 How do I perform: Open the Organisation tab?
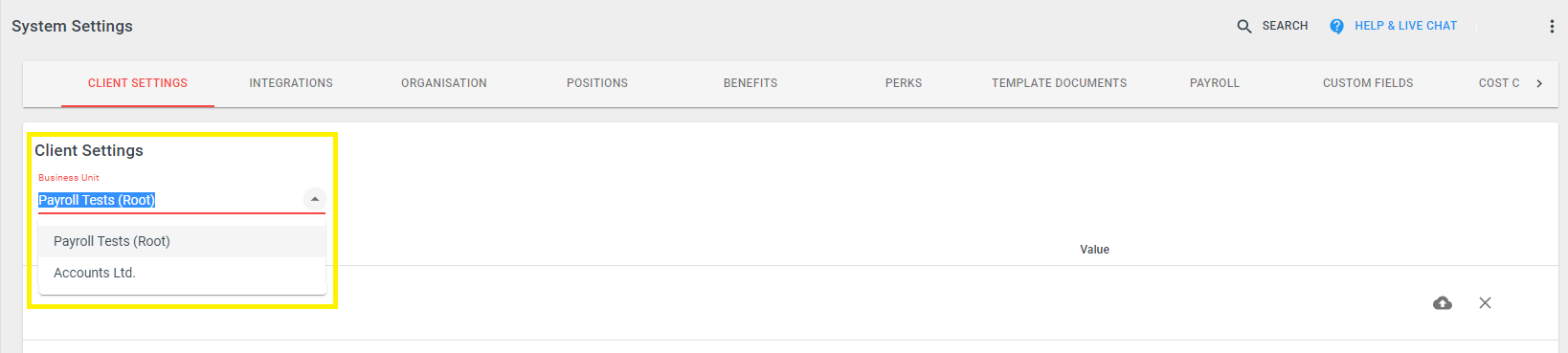click(444, 83)
